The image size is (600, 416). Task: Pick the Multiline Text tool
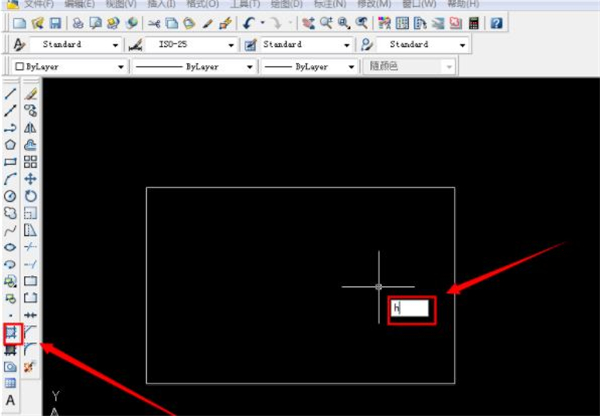click(x=10, y=400)
